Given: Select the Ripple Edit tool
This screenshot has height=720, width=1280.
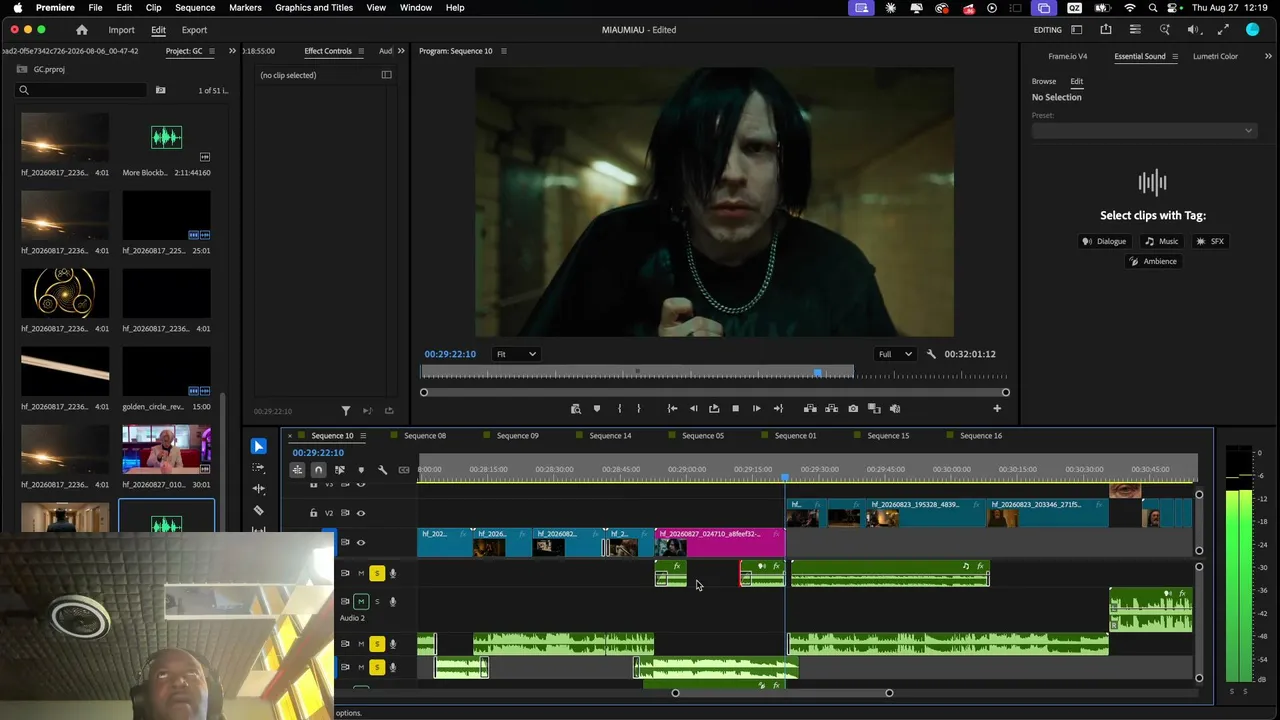Looking at the screenshot, I should tap(259, 489).
